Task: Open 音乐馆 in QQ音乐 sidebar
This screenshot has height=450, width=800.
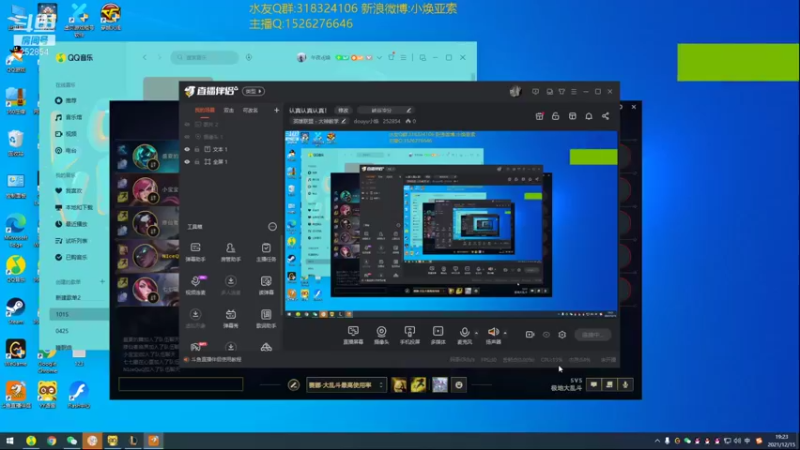Action: pos(69,117)
